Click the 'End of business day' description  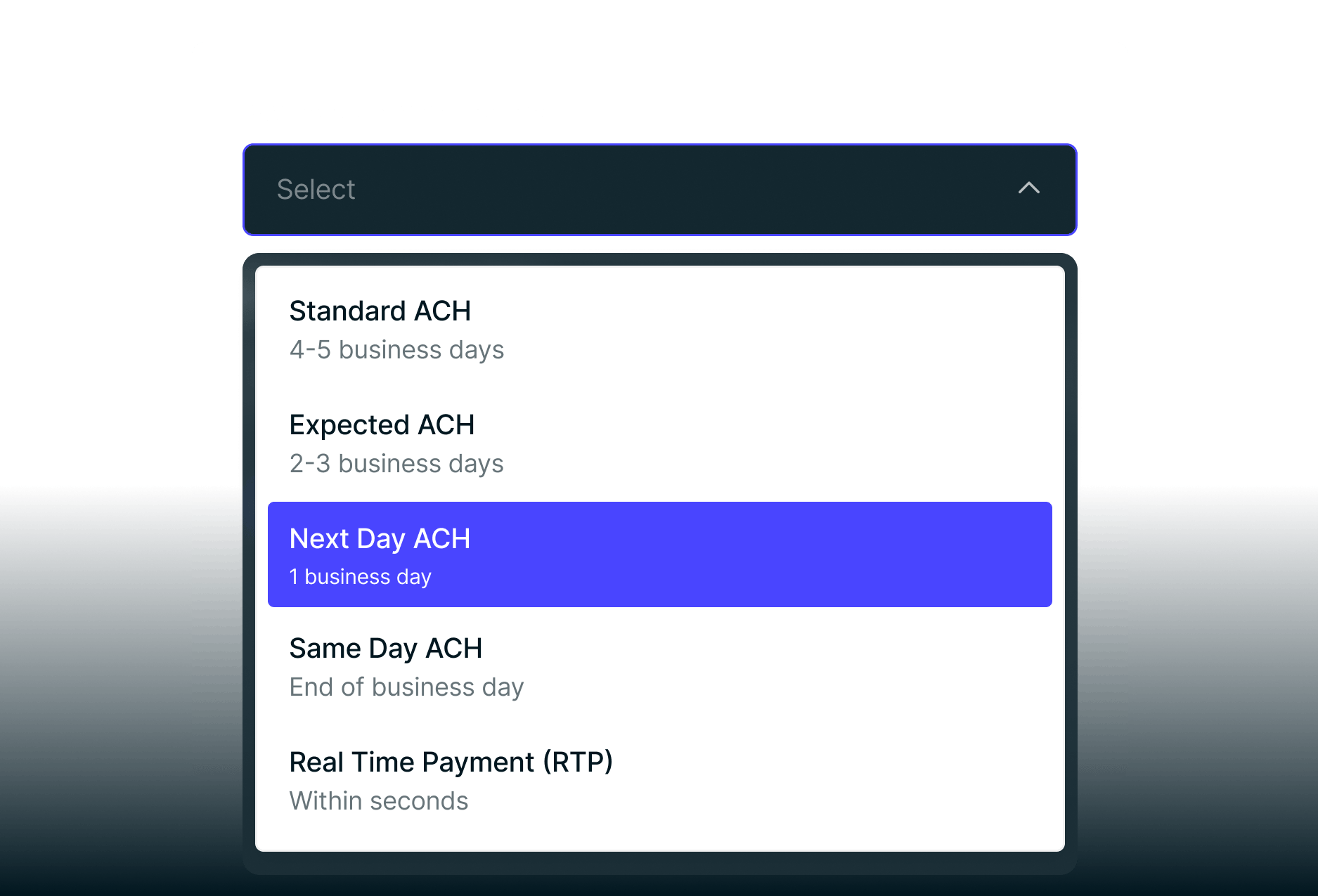coord(406,687)
